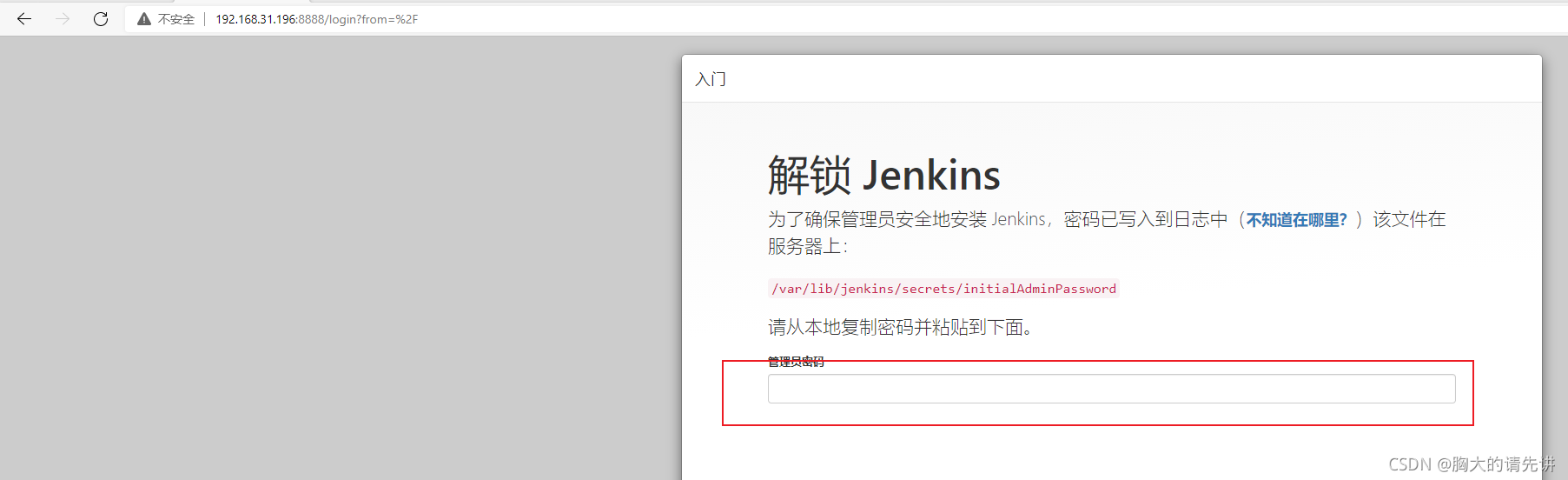Select the path /var/lib/jenkins/secrets/initialAdminPassword
This screenshot has height=480, width=1568.
[x=943, y=289]
